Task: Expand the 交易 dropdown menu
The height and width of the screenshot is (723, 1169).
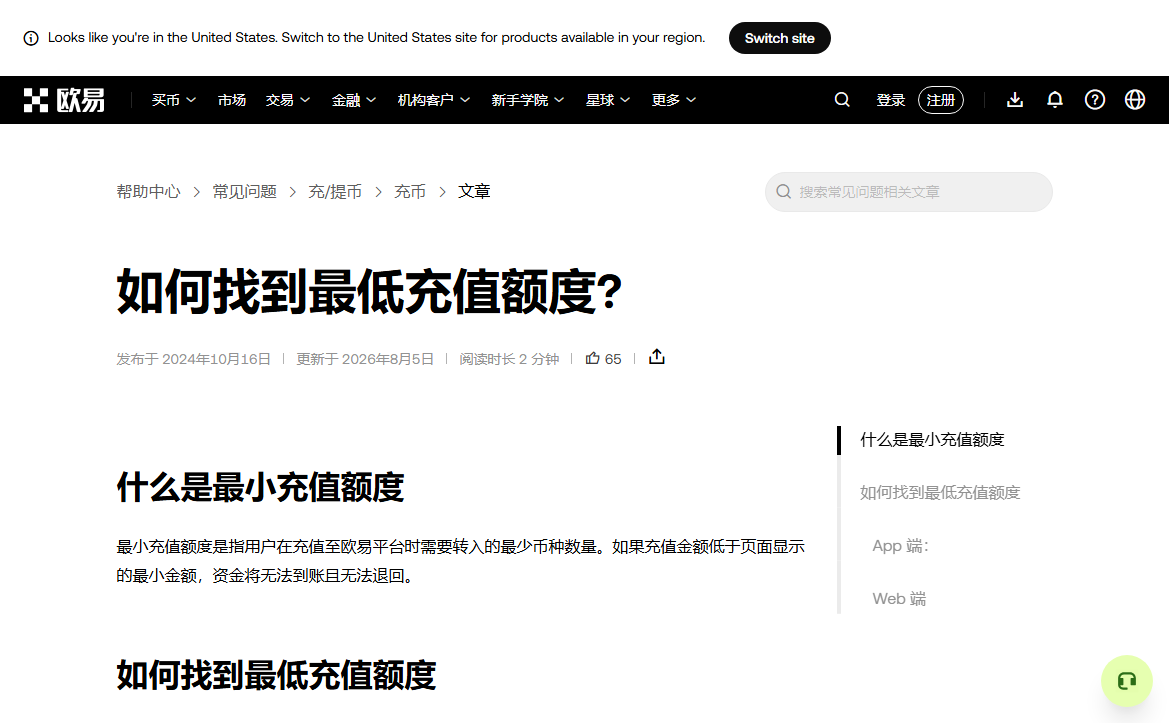Action: (x=288, y=100)
